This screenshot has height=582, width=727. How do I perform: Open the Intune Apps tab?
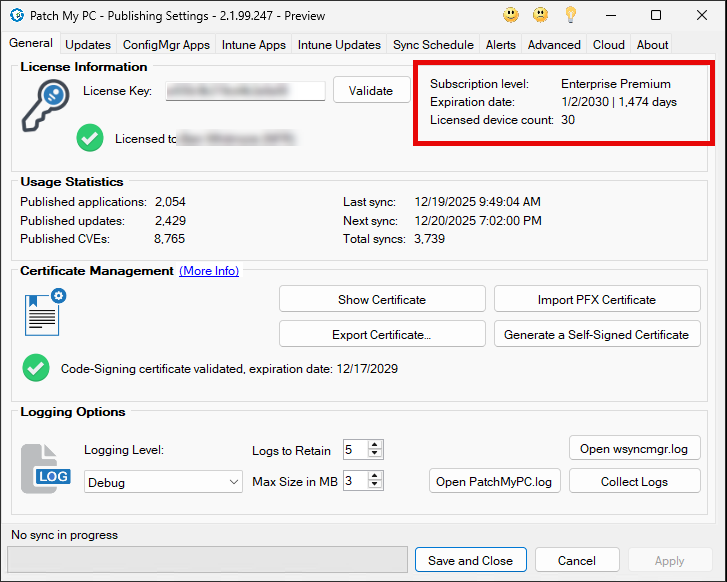[254, 45]
